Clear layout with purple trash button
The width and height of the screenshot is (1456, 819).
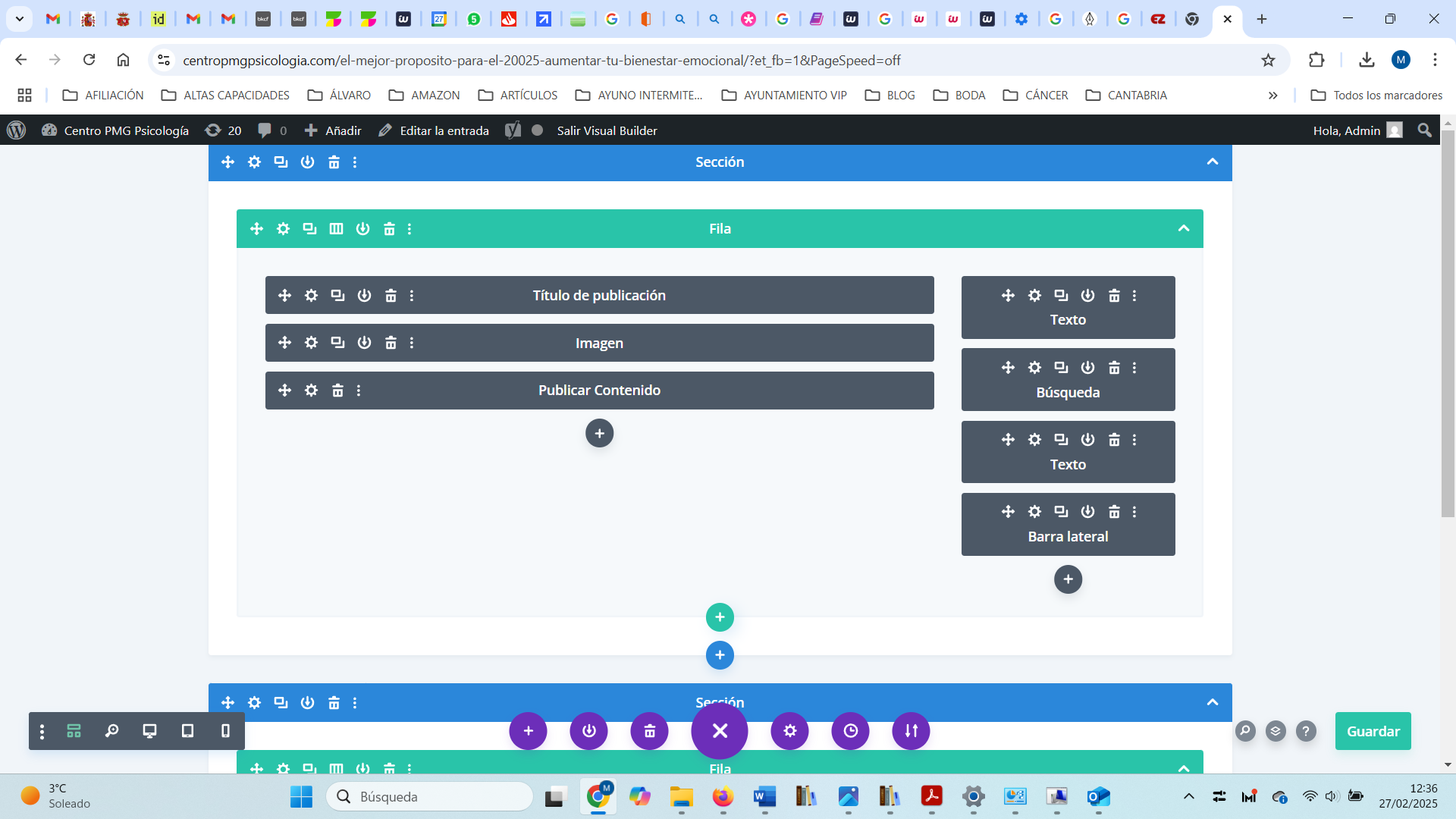(x=649, y=731)
